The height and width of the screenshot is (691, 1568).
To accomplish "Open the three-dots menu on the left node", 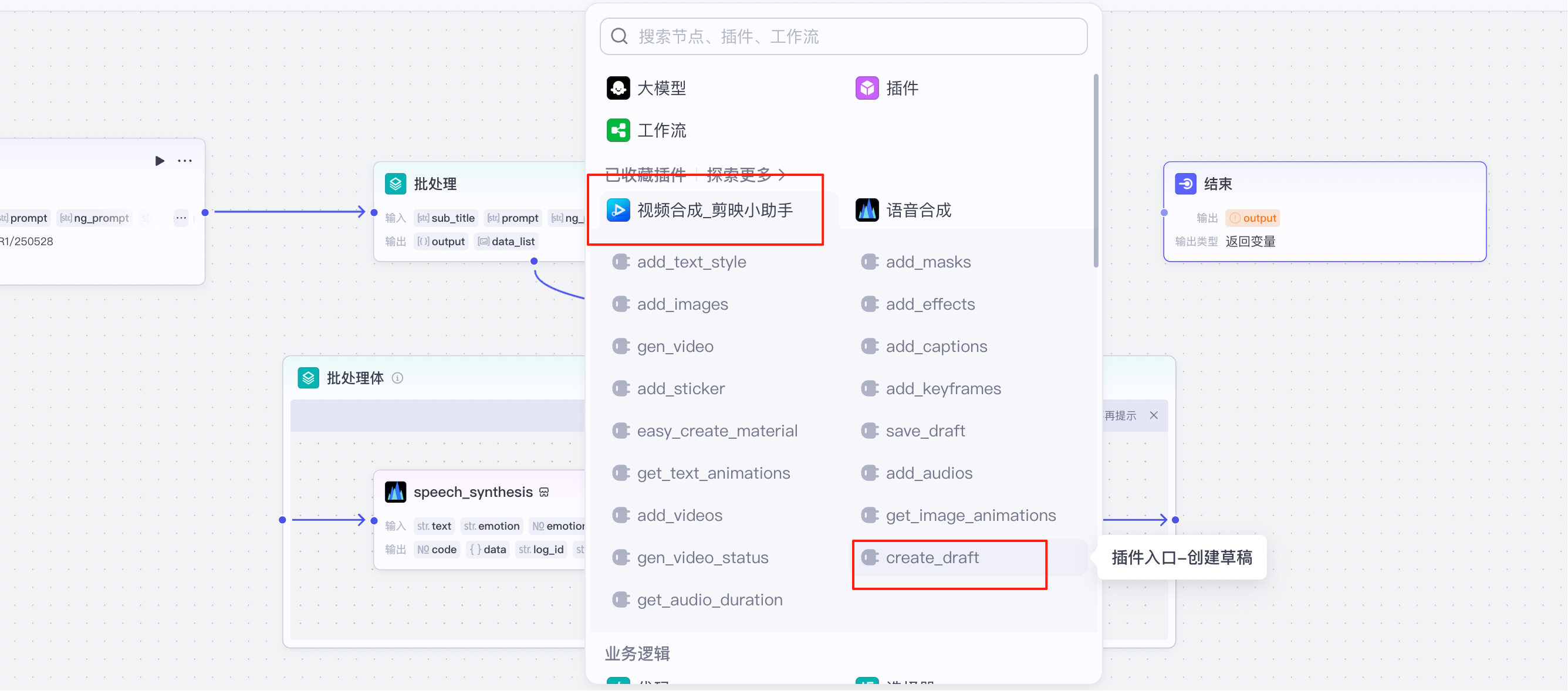I will (x=185, y=161).
